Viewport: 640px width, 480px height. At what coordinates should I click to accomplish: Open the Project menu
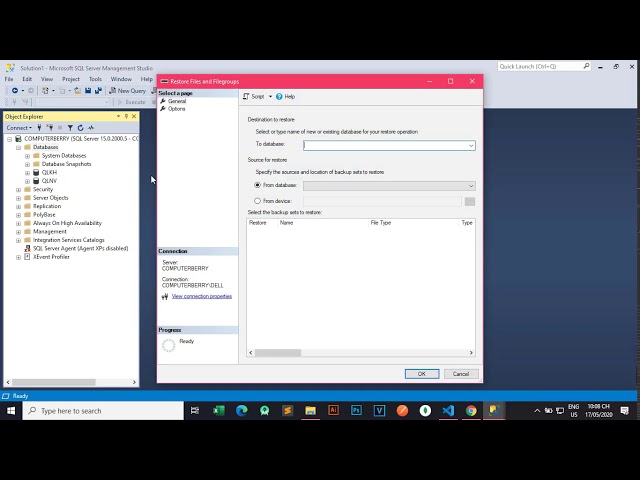(x=71, y=79)
